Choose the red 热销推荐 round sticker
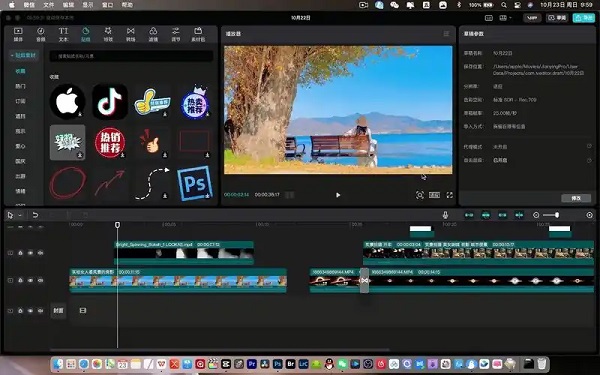Screen dimensions: 600x375 click(x=110, y=143)
